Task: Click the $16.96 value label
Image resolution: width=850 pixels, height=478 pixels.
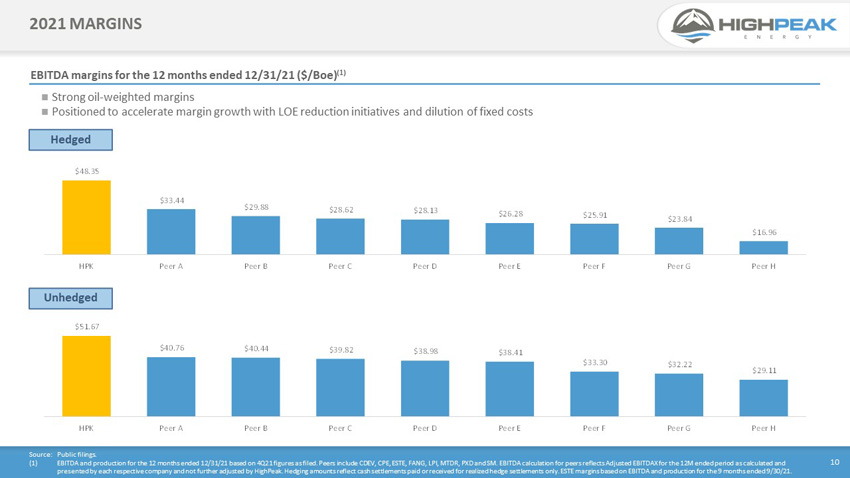Action: click(764, 232)
